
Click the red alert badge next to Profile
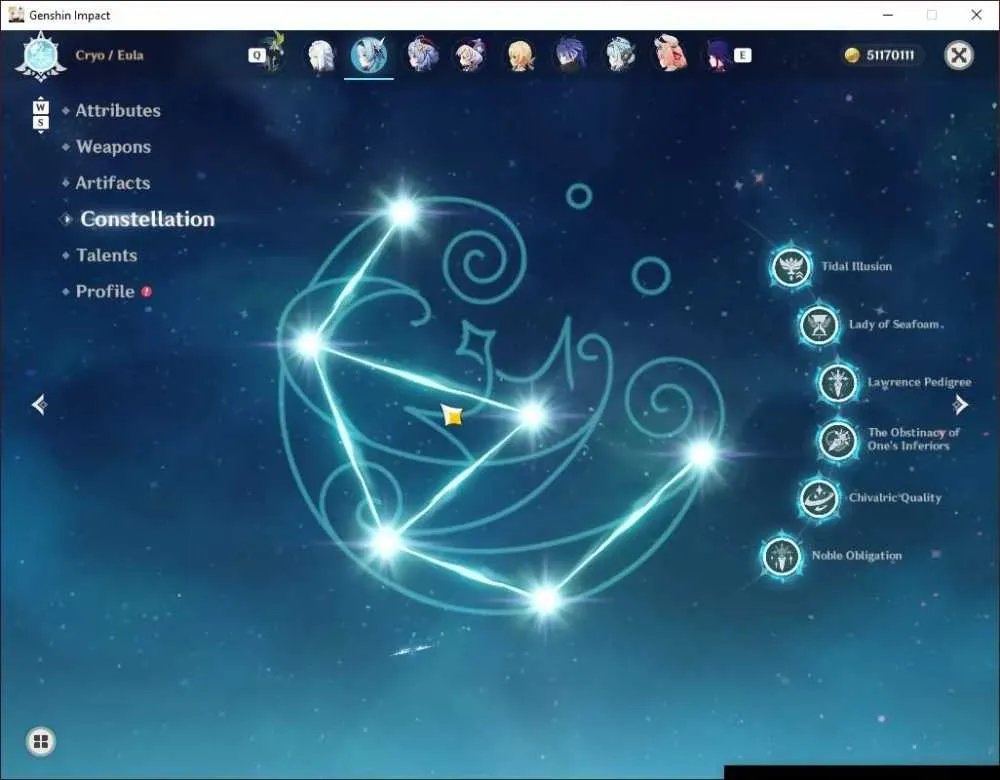(147, 291)
